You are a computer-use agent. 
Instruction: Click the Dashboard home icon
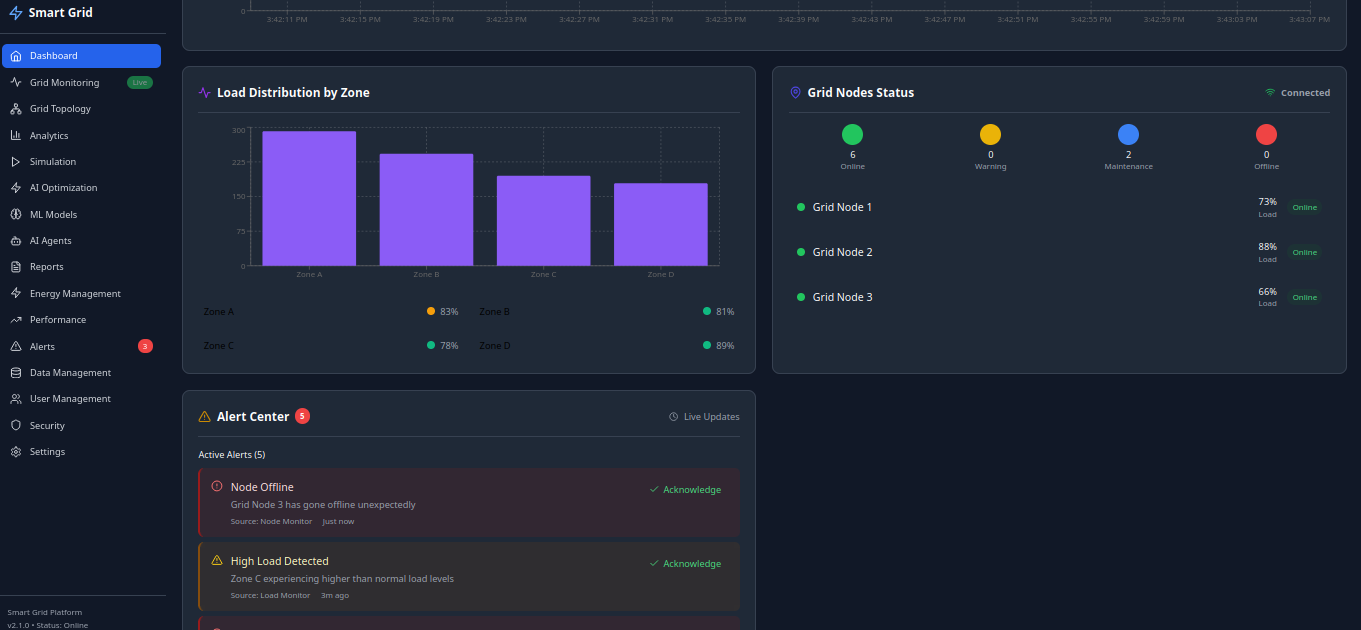pyautogui.click(x=16, y=56)
